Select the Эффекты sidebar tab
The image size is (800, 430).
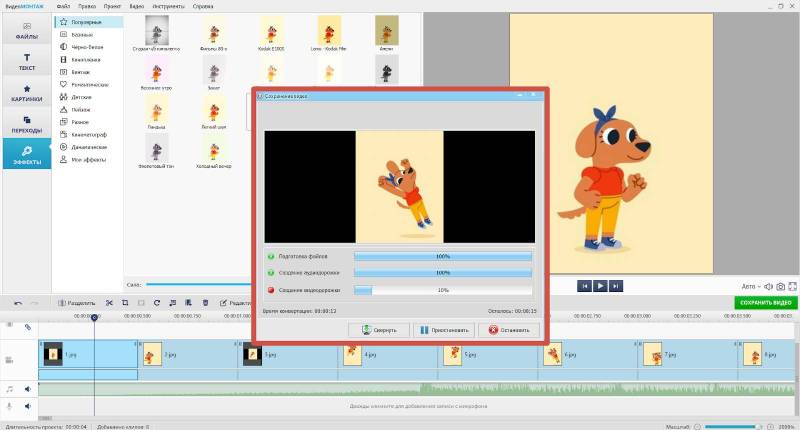(27, 155)
